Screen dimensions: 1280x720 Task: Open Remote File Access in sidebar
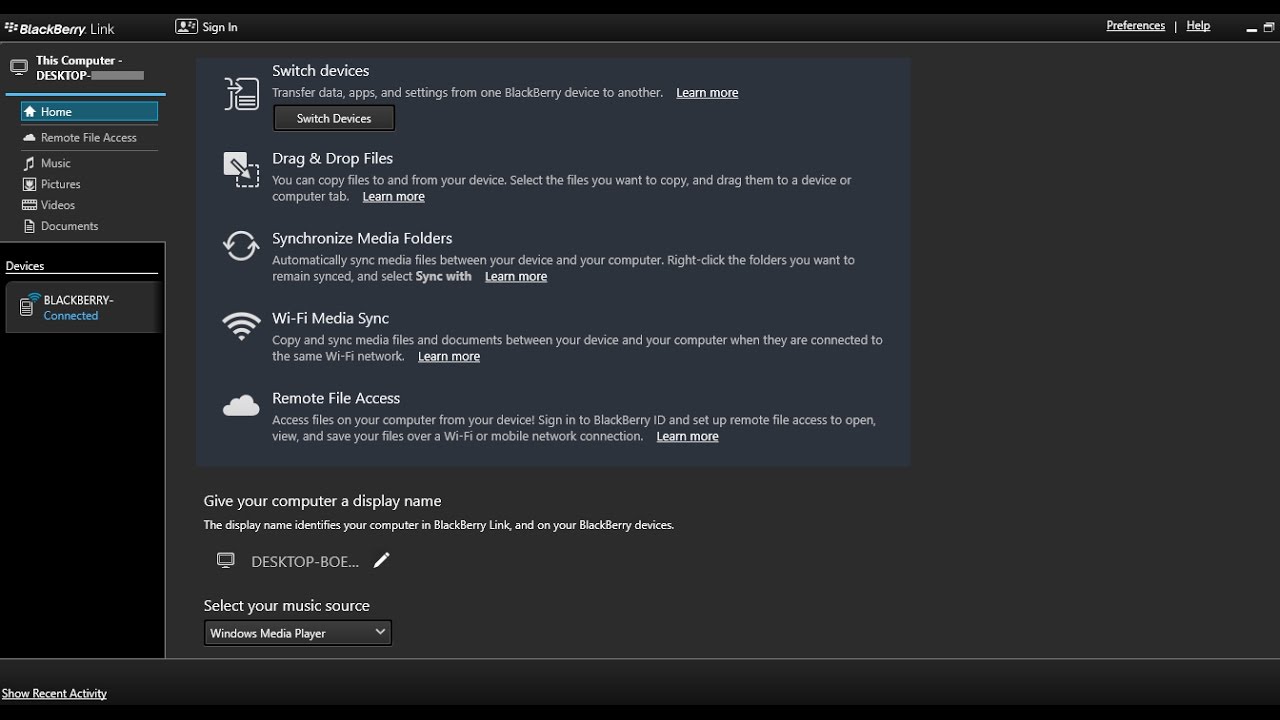(88, 138)
